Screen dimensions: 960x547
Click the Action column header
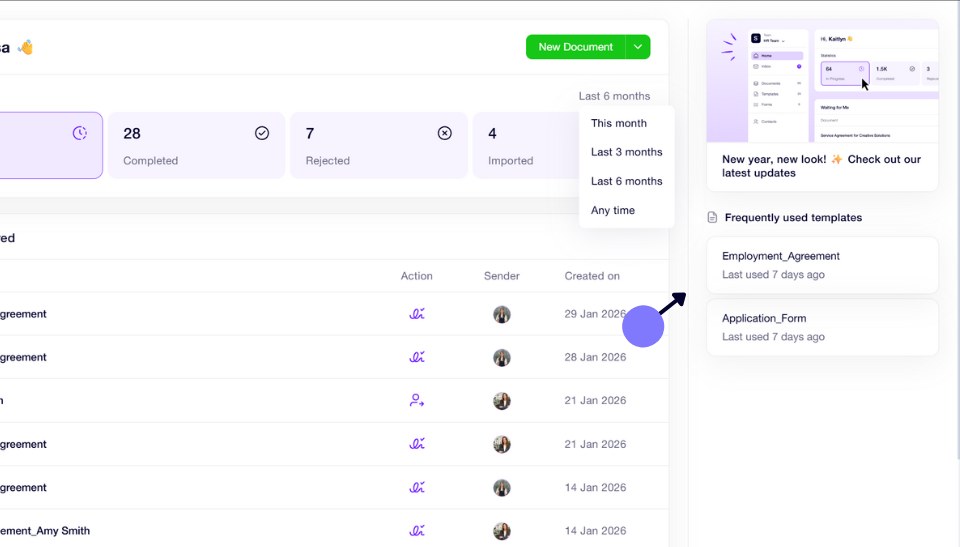pos(416,276)
